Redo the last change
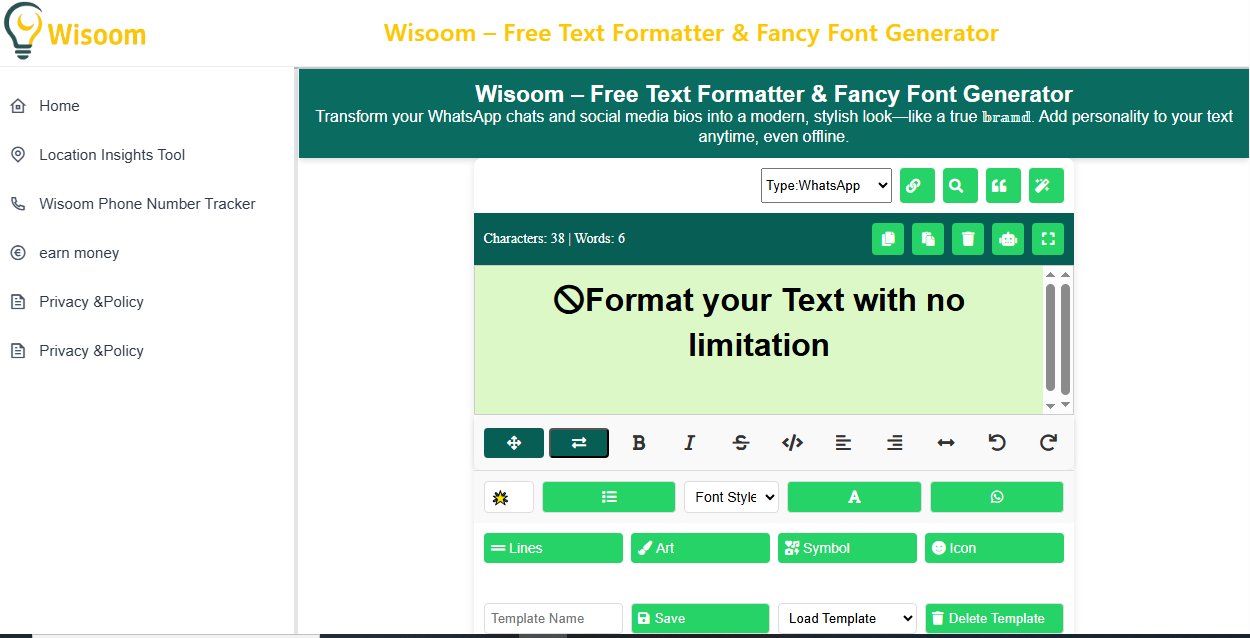The width and height of the screenshot is (1250, 638). pos(1048,443)
